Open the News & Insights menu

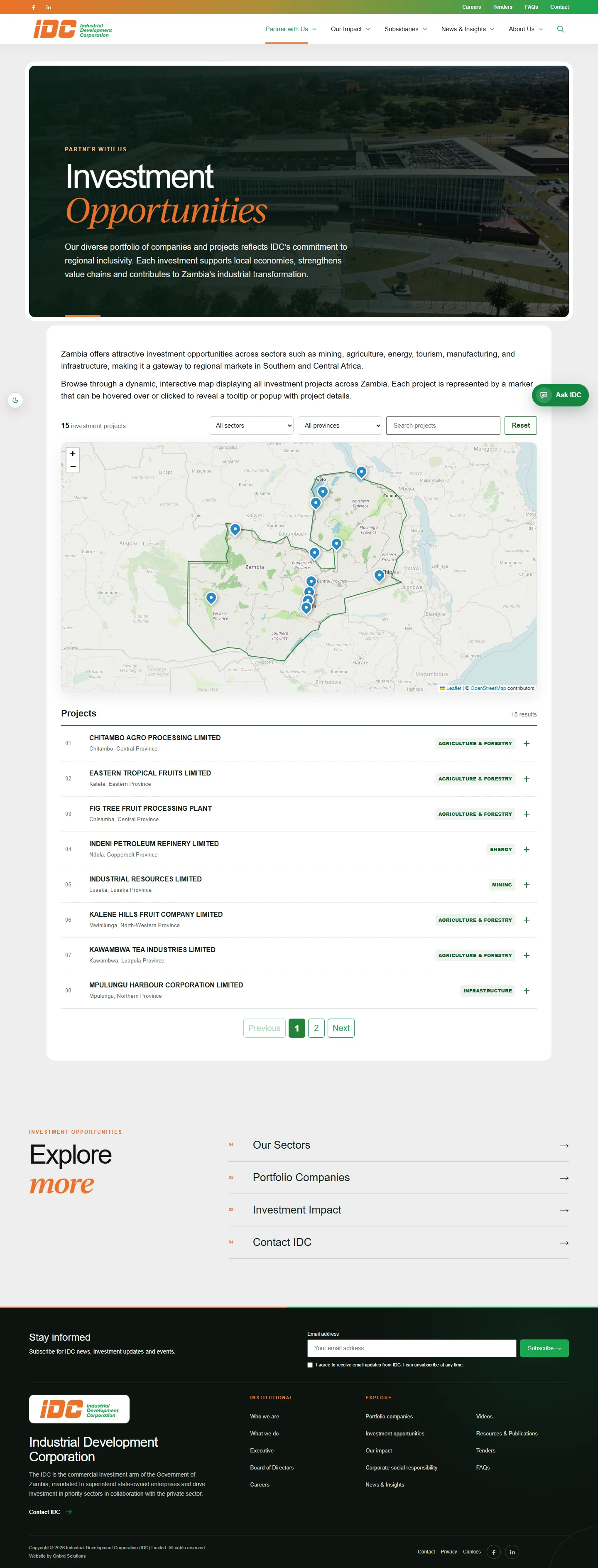468,29
